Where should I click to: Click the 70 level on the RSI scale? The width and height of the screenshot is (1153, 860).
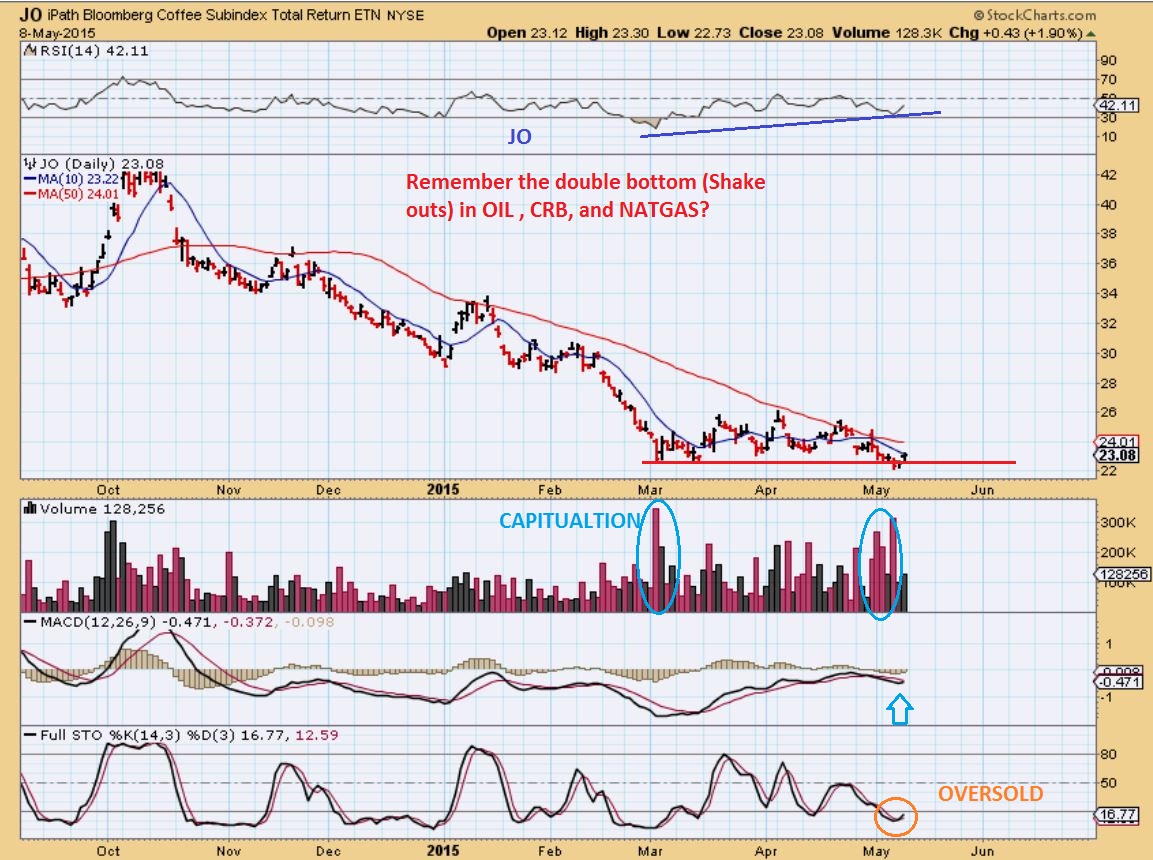pyautogui.click(x=1108, y=79)
